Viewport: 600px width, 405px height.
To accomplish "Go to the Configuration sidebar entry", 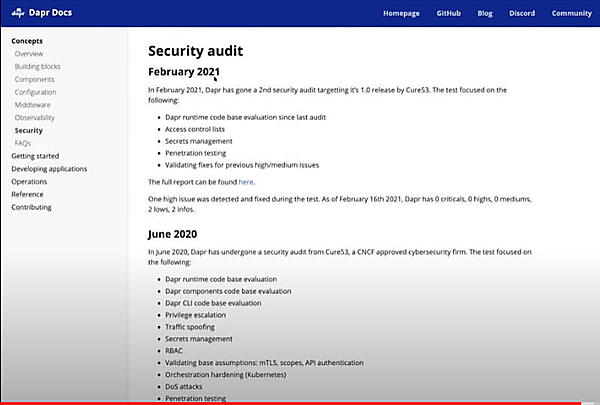I will pyautogui.click(x=36, y=92).
